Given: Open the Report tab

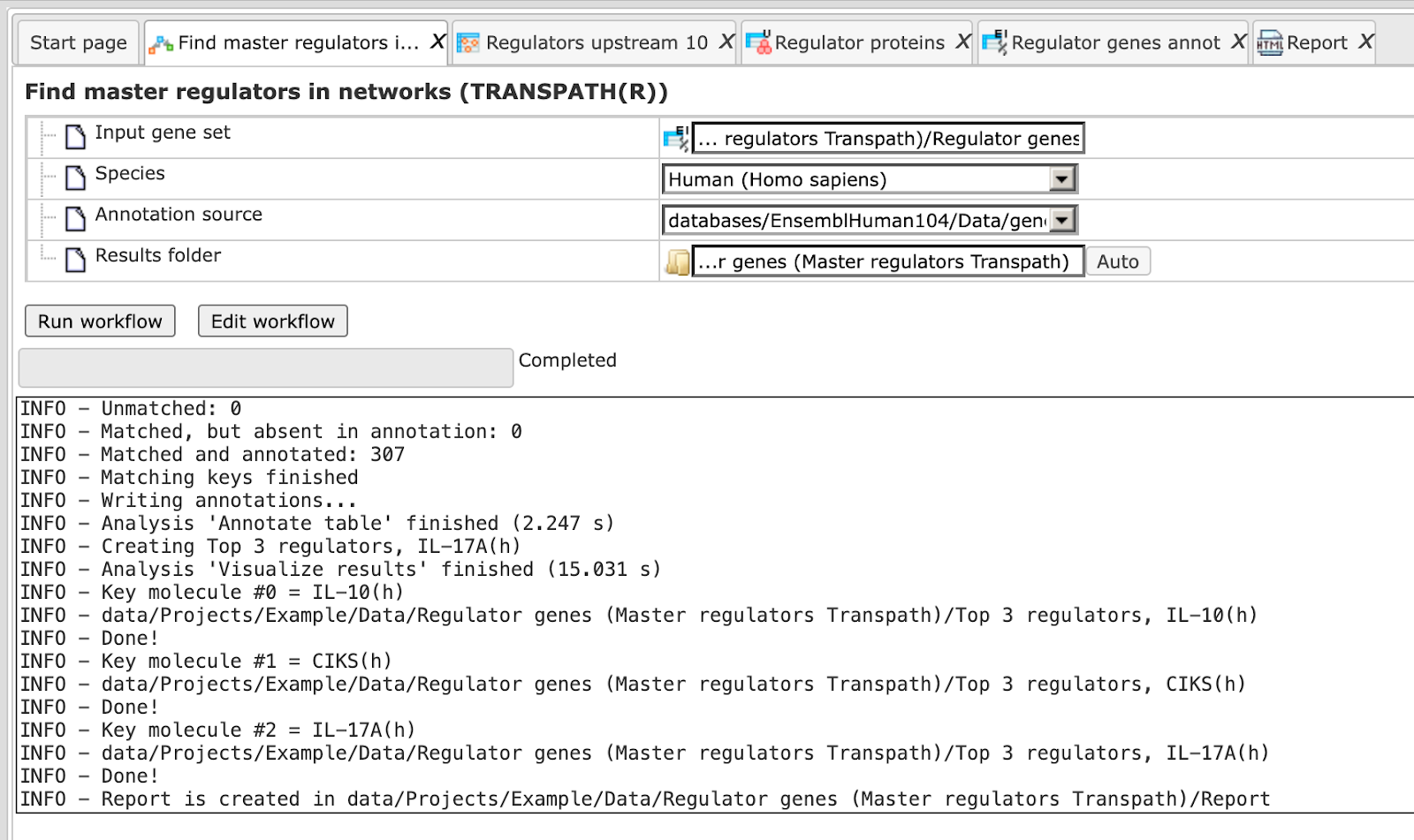Looking at the screenshot, I should click(x=1316, y=42).
